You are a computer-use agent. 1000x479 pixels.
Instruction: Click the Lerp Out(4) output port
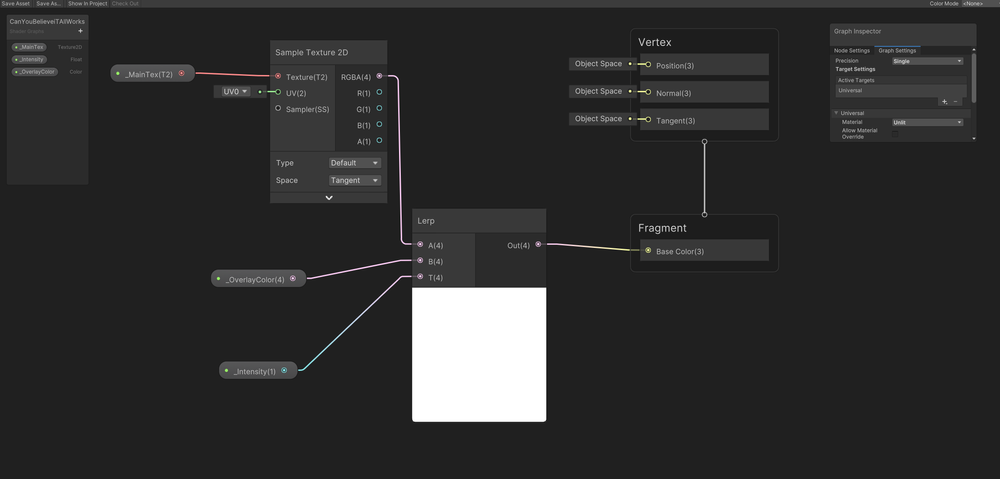pyautogui.click(x=538, y=244)
